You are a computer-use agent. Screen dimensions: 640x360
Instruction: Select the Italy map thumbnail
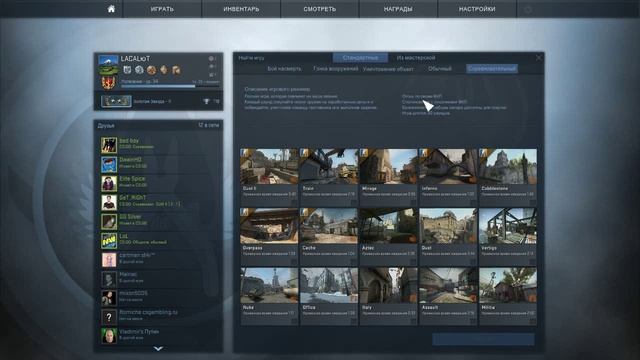pyautogui.click(x=388, y=285)
